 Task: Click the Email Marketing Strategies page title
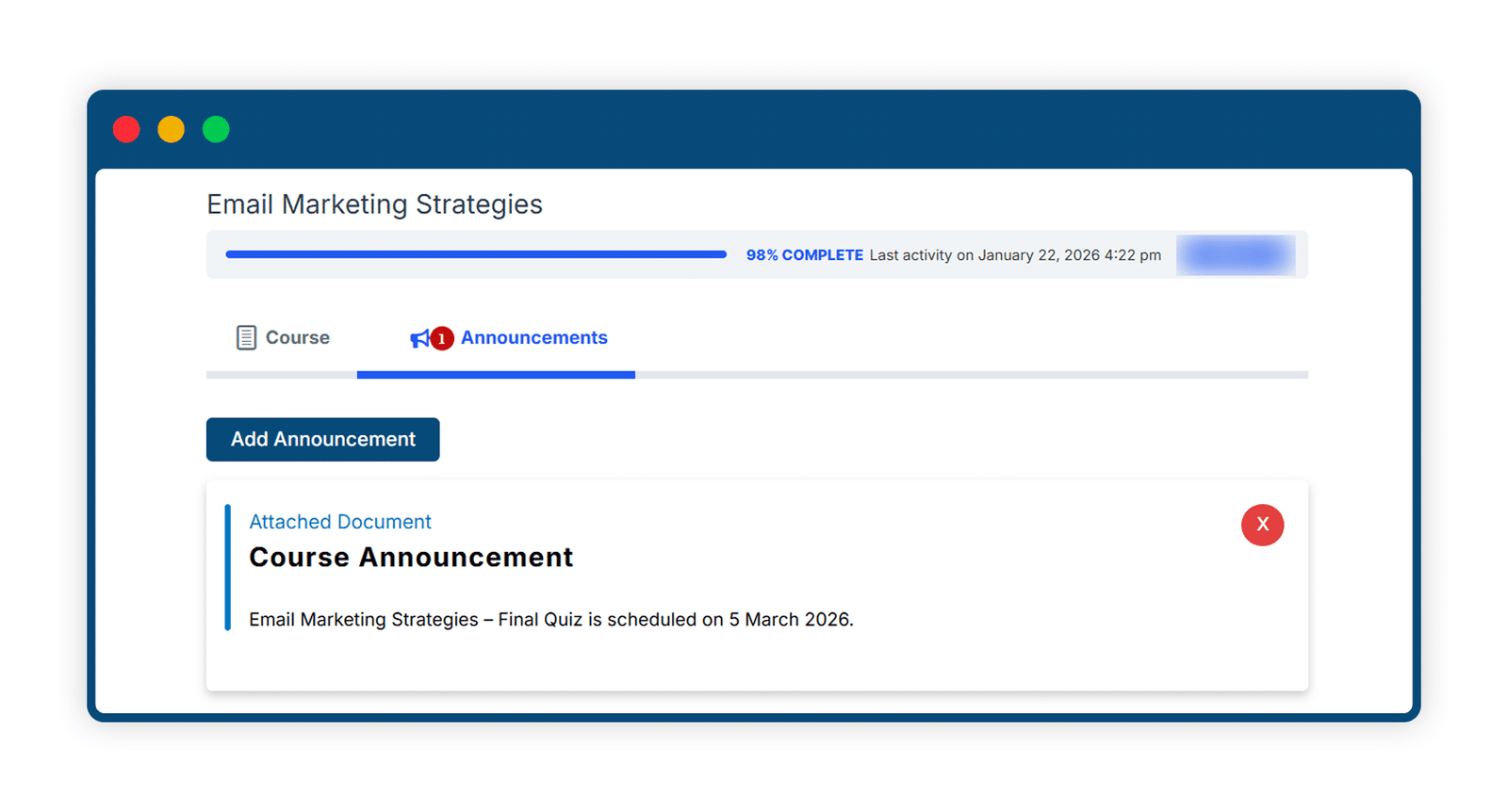click(374, 204)
